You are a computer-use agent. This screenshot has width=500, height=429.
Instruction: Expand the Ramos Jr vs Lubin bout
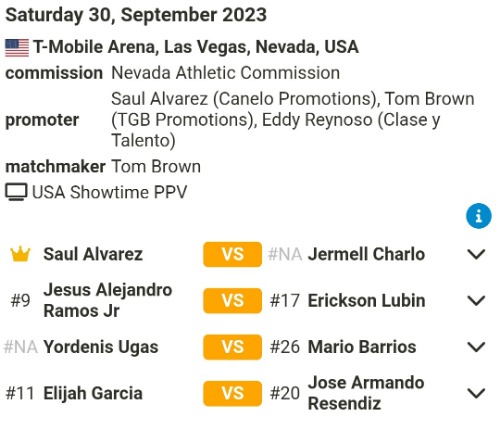[476, 301]
